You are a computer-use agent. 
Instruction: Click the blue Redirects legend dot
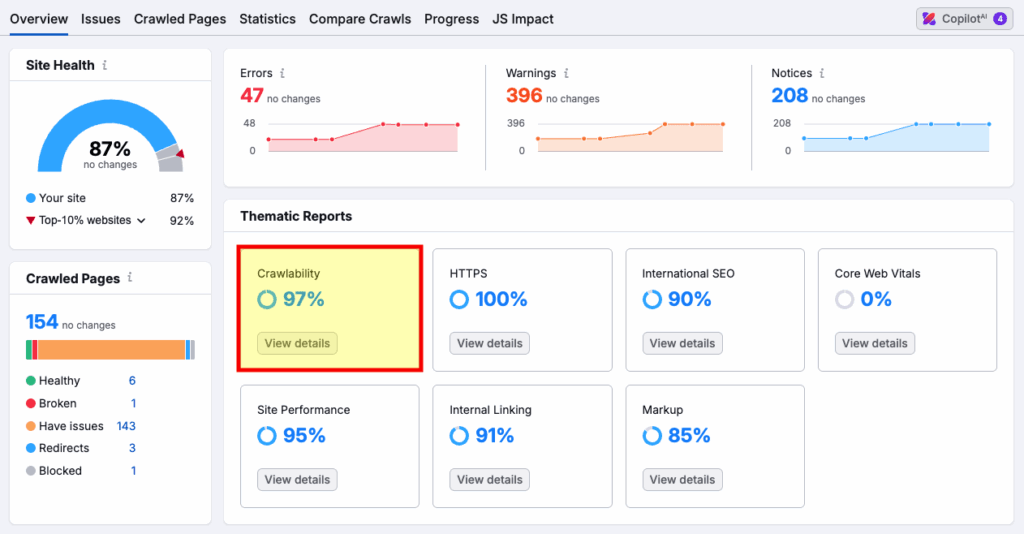pyautogui.click(x=31, y=448)
